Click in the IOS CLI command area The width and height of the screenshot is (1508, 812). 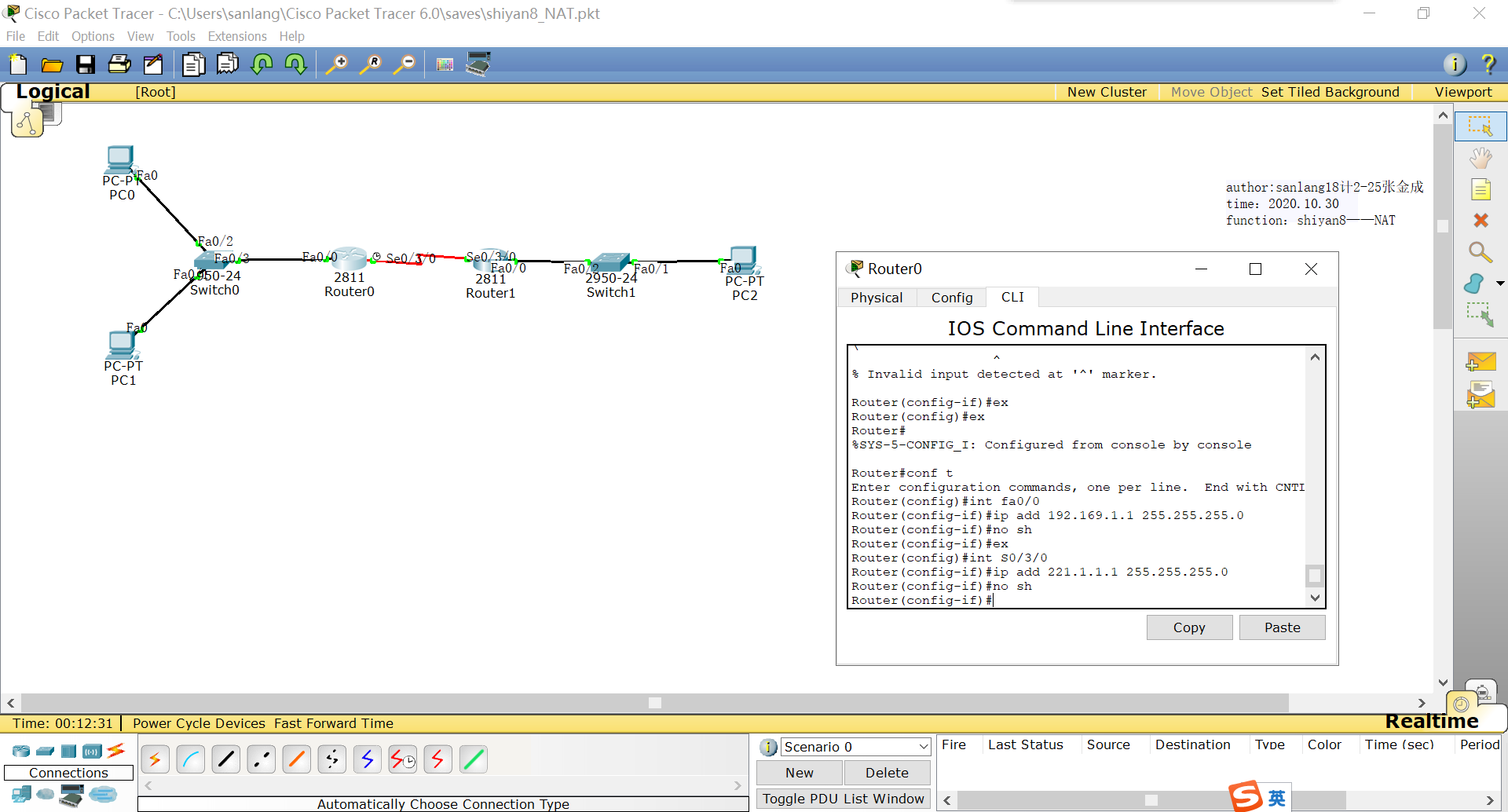1077,477
